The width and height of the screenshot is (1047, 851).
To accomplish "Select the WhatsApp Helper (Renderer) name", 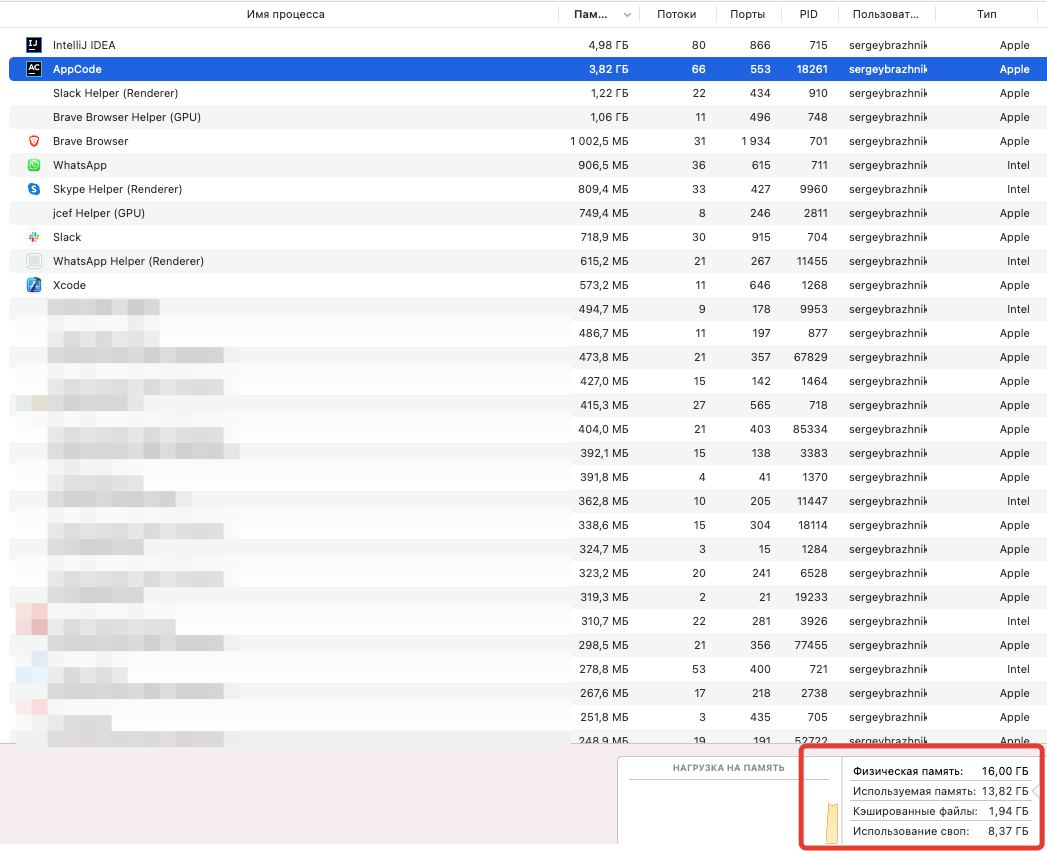I will [128, 261].
